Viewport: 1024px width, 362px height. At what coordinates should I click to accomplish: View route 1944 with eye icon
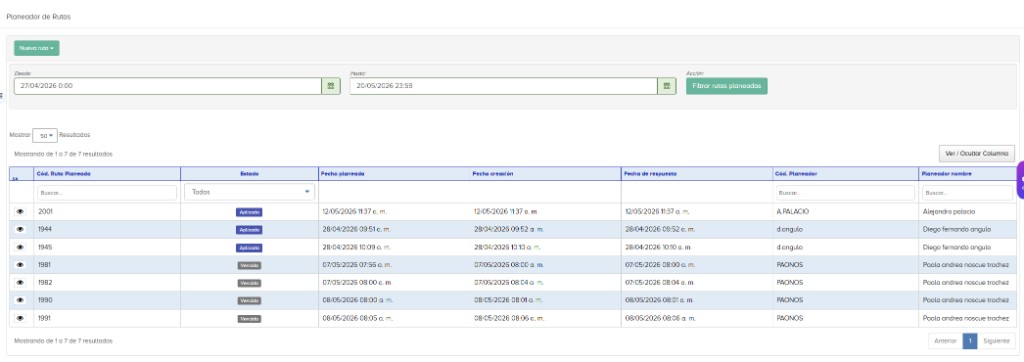[20, 229]
